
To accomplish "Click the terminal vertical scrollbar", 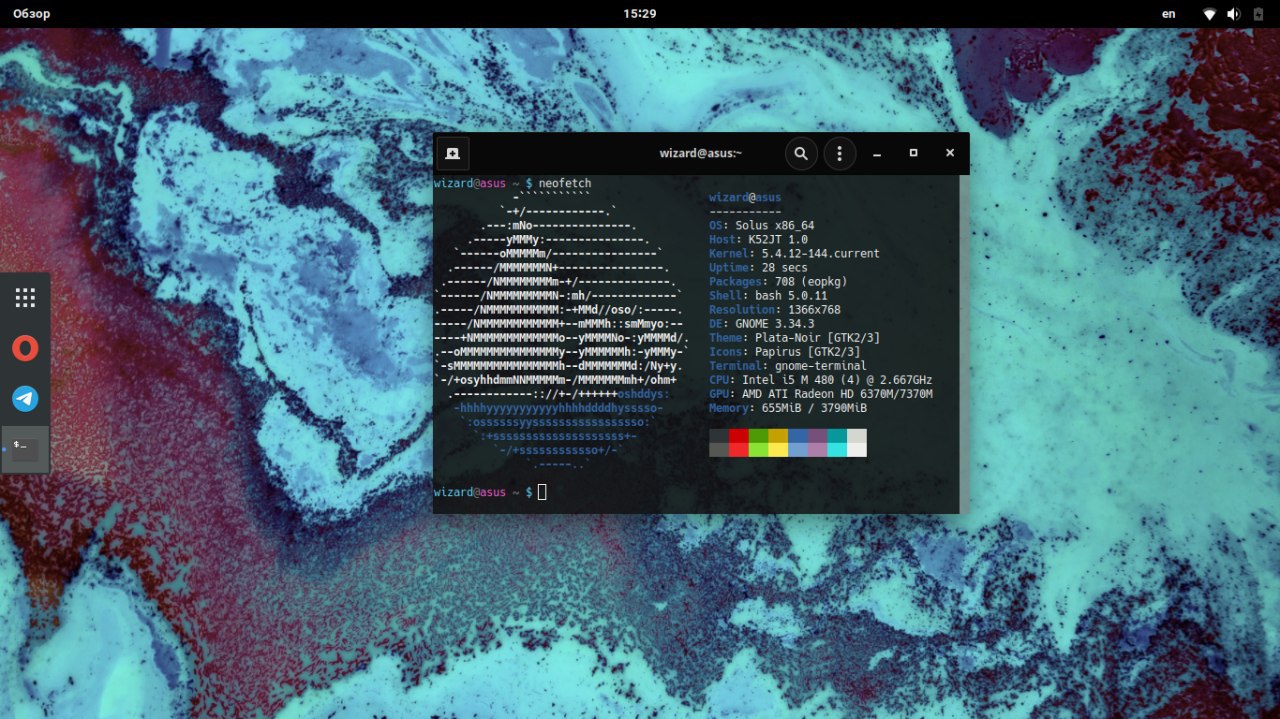I will pyautogui.click(x=964, y=344).
